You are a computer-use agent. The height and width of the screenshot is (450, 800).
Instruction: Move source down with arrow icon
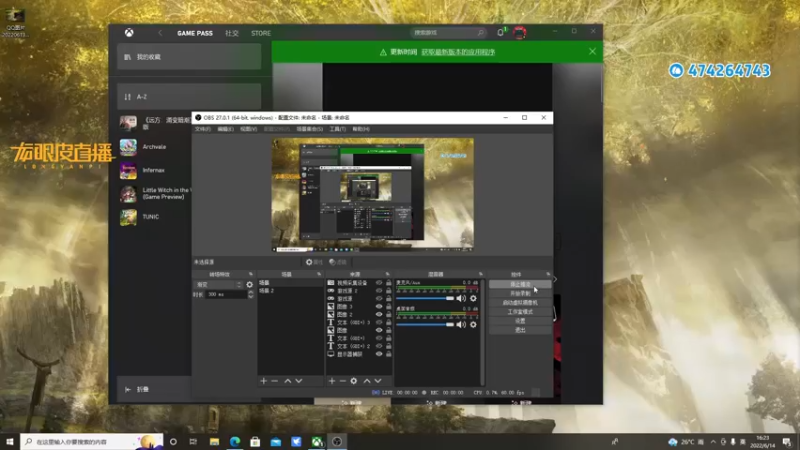pyautogui.click(x=378, y=381)
